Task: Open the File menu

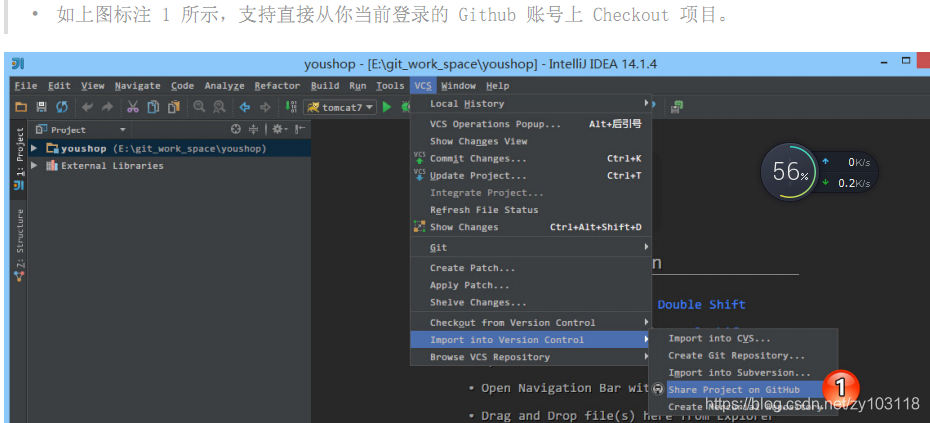Action: tap(26, 86)
